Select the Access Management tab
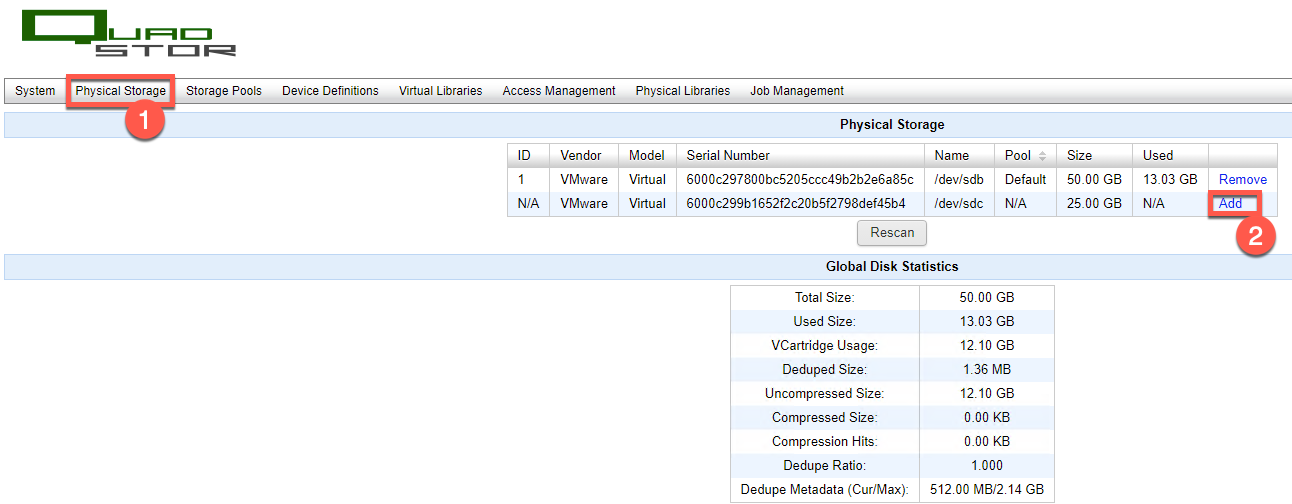 point(559,91)
